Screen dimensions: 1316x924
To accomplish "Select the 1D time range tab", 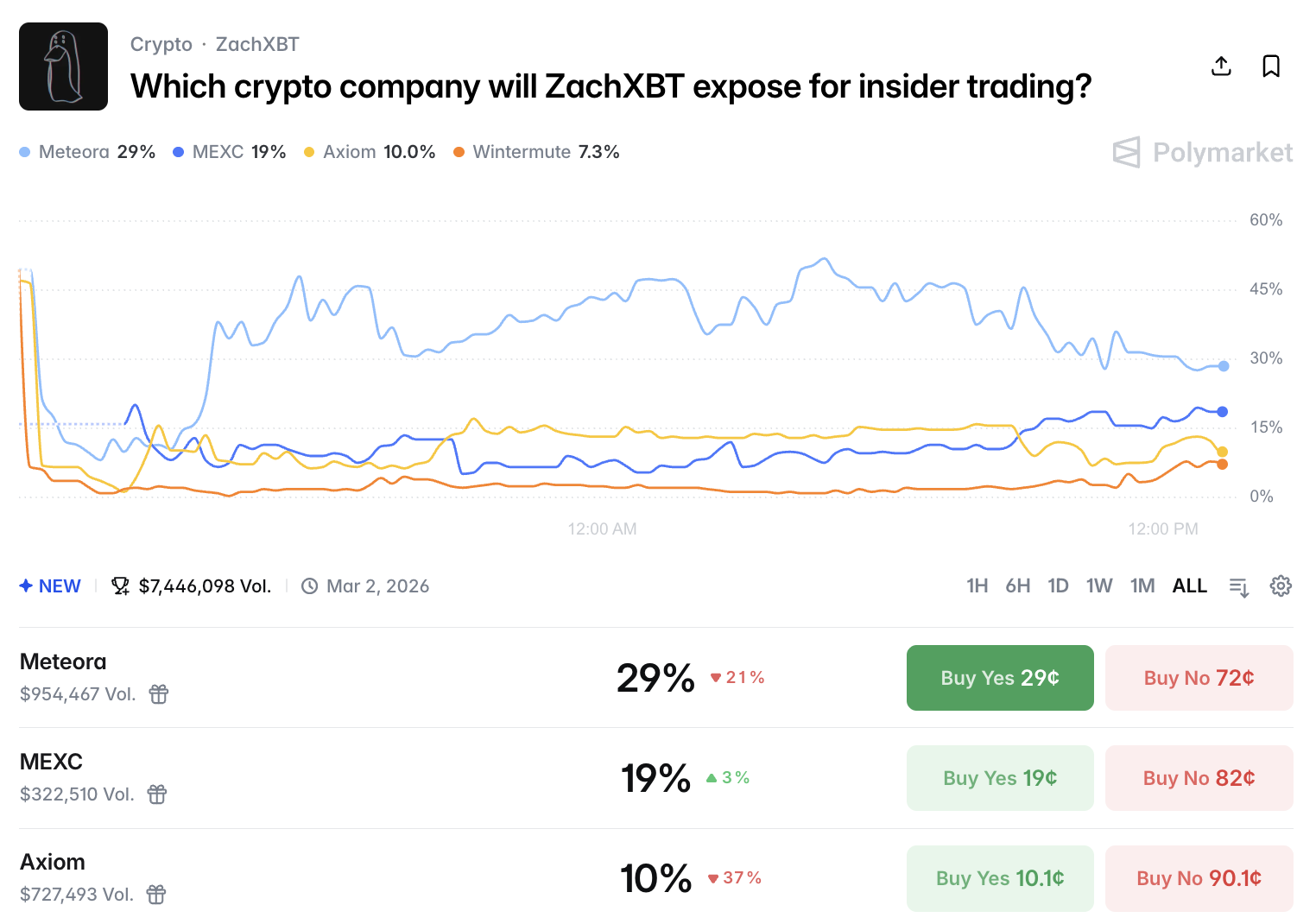I will [1059, 585].
